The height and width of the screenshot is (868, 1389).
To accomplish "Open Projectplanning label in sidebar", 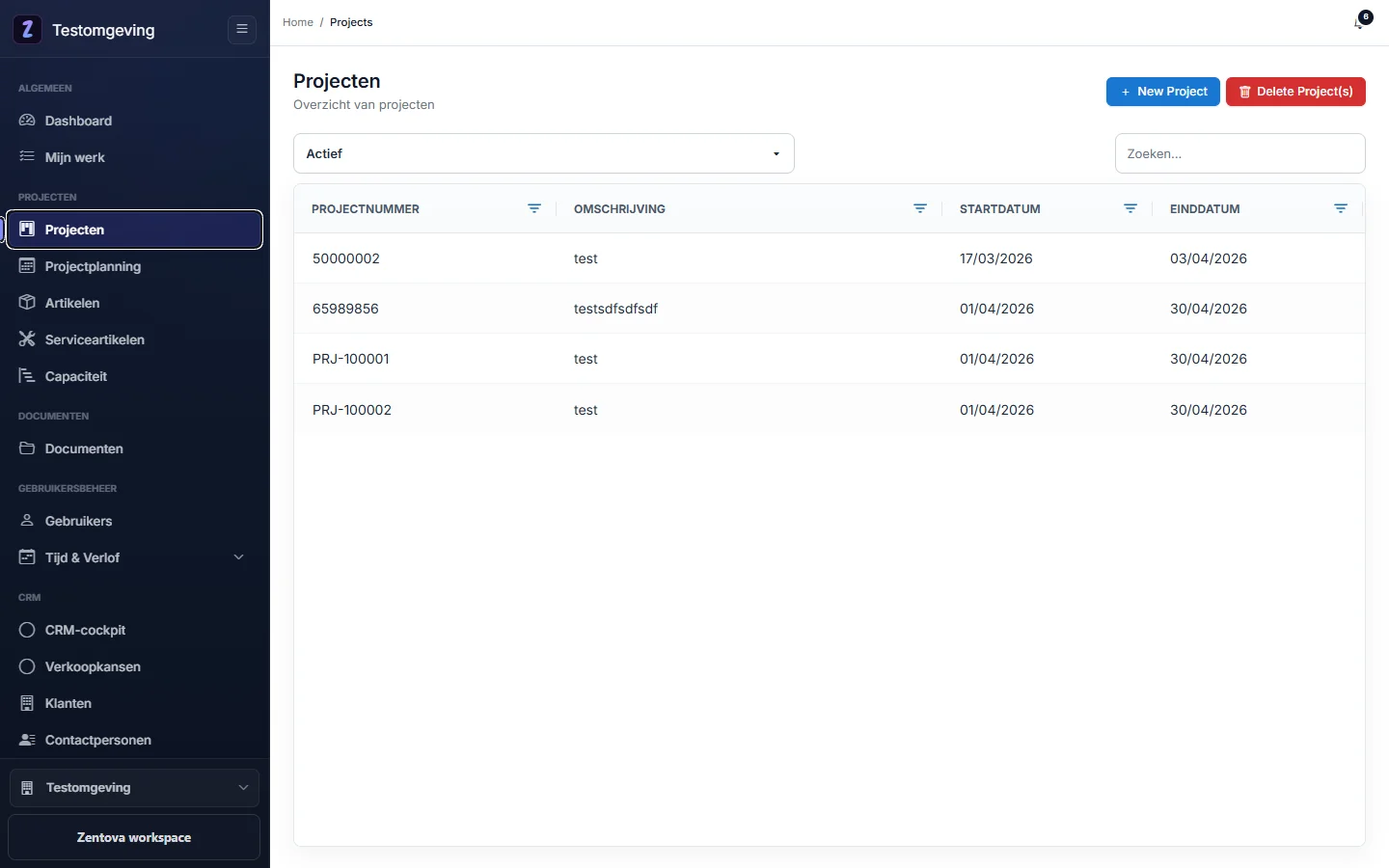I will (93, 266).
